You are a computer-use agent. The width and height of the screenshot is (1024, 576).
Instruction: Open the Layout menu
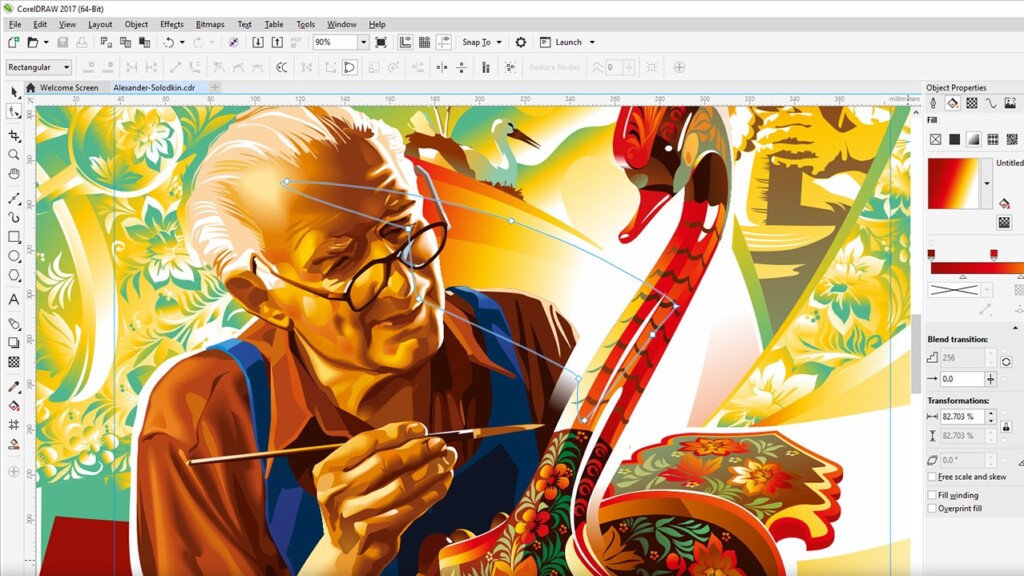tap(100, 24)
